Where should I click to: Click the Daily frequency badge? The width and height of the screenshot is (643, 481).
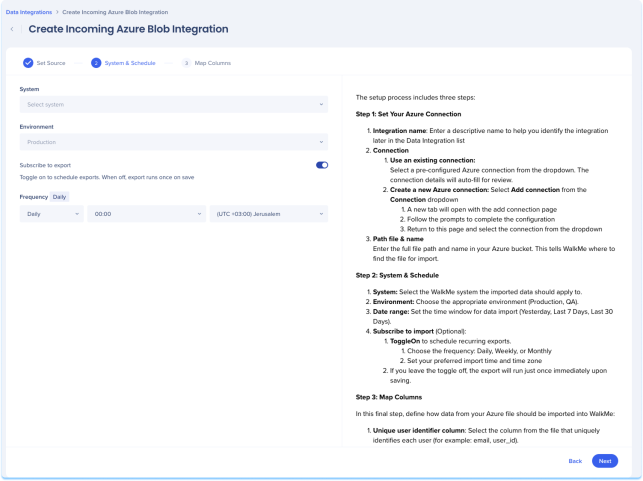pyautogui.click(x=60, y=197)
